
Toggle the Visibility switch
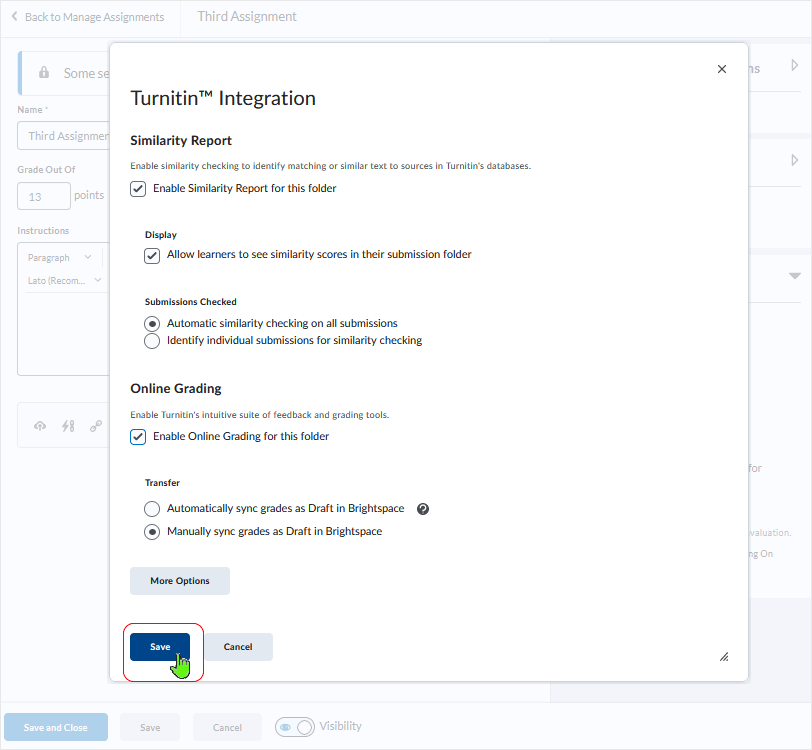[295, 727]
